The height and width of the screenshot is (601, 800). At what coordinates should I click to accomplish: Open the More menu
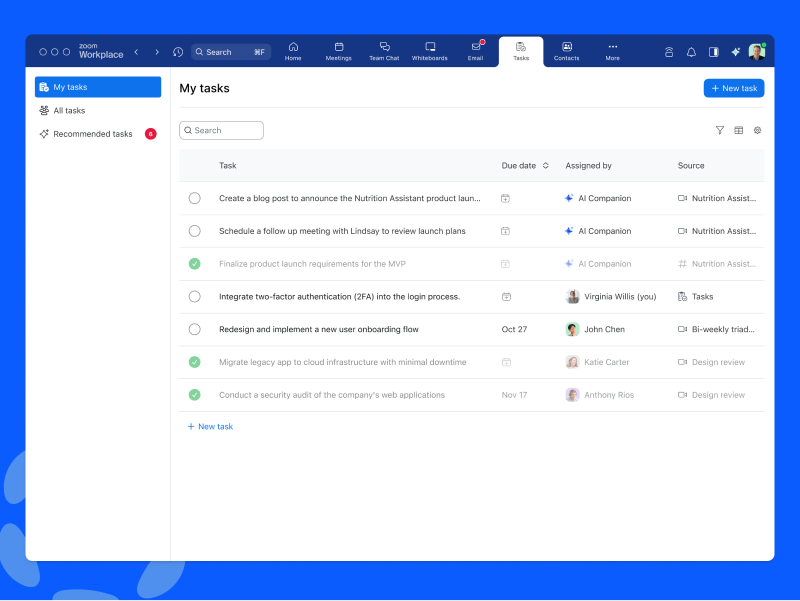(612, 50)
